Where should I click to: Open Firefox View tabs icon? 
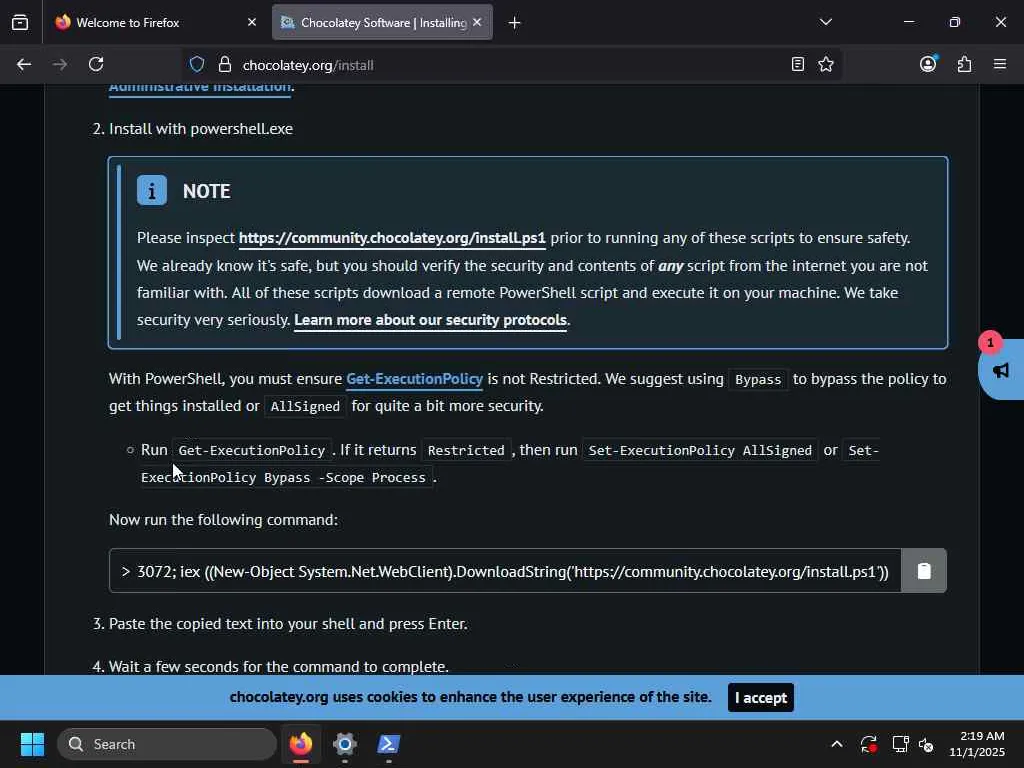pos(20,23)
